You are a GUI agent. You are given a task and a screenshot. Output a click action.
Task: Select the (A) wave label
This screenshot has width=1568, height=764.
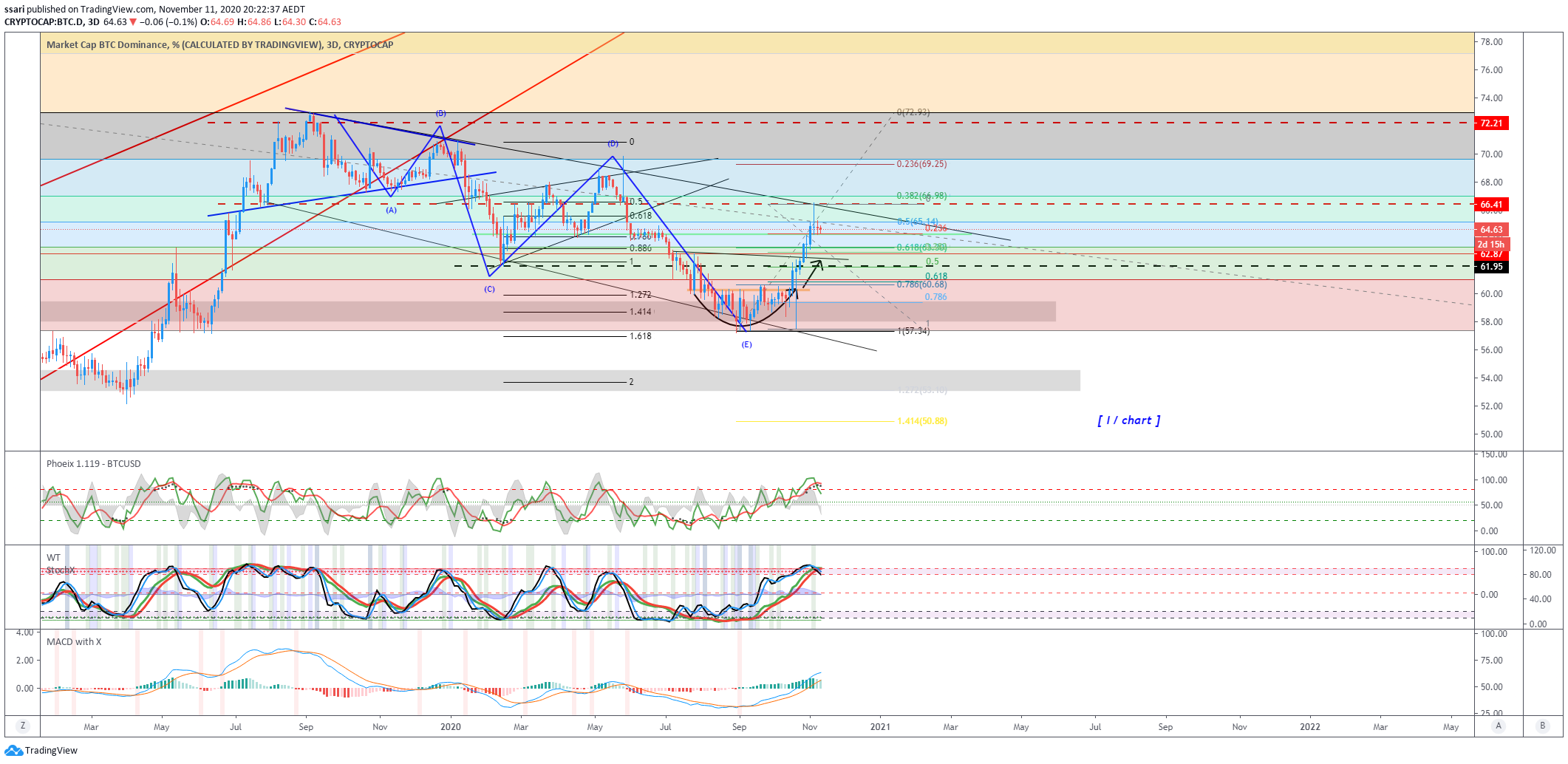pyautogui.click(x=392, y=210)
